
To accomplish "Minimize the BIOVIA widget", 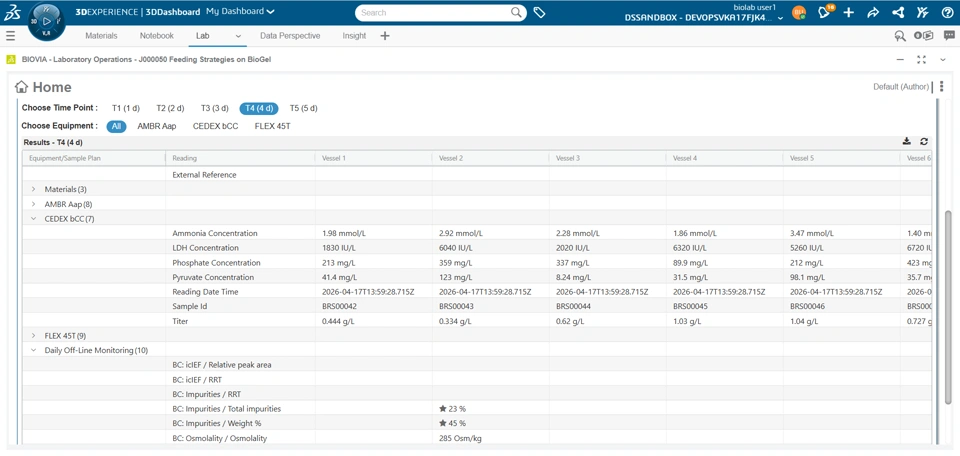I will [x=900, y=59].
